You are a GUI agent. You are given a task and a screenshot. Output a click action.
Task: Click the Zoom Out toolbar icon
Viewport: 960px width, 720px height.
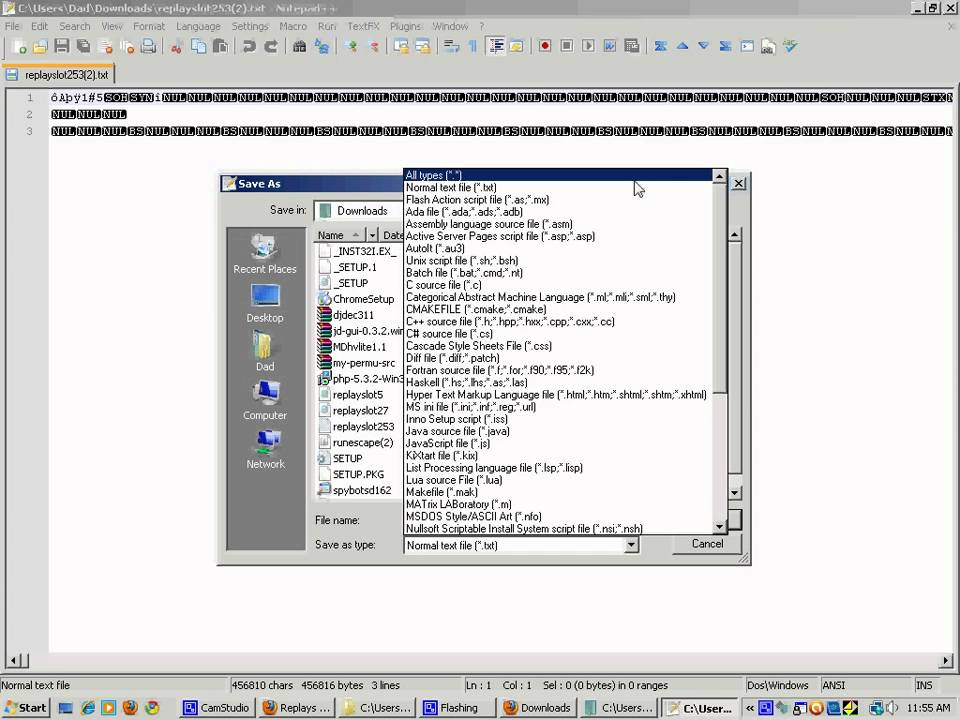372,47
